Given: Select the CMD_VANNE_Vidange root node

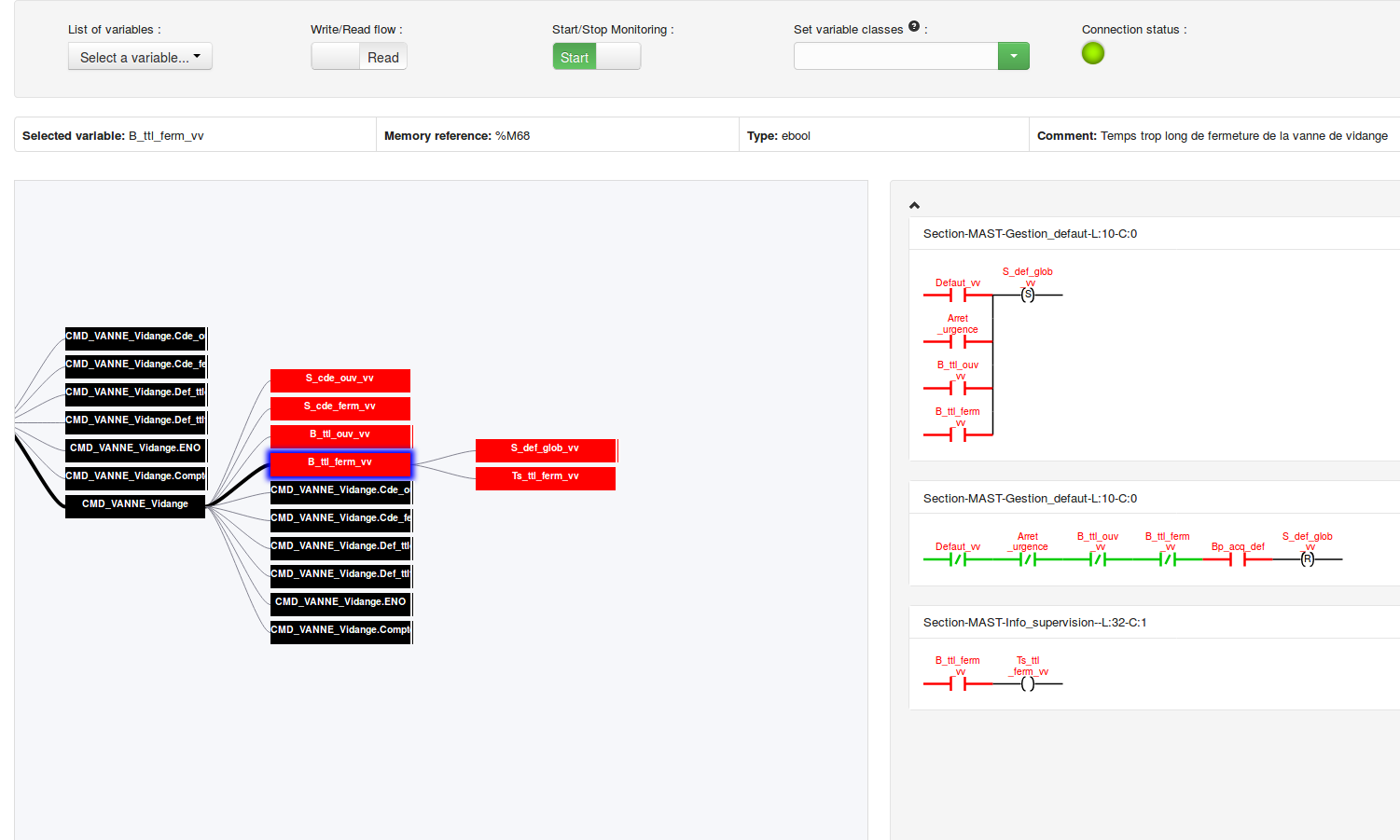Looking at the screenshot, I should [134, 505].
